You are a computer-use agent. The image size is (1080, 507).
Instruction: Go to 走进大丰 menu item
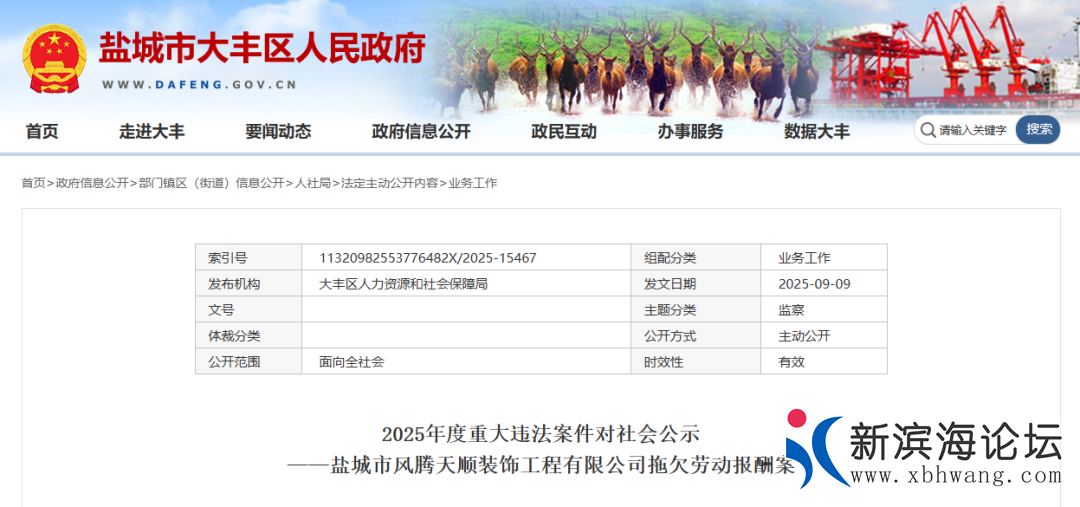(x=152, y=131)
